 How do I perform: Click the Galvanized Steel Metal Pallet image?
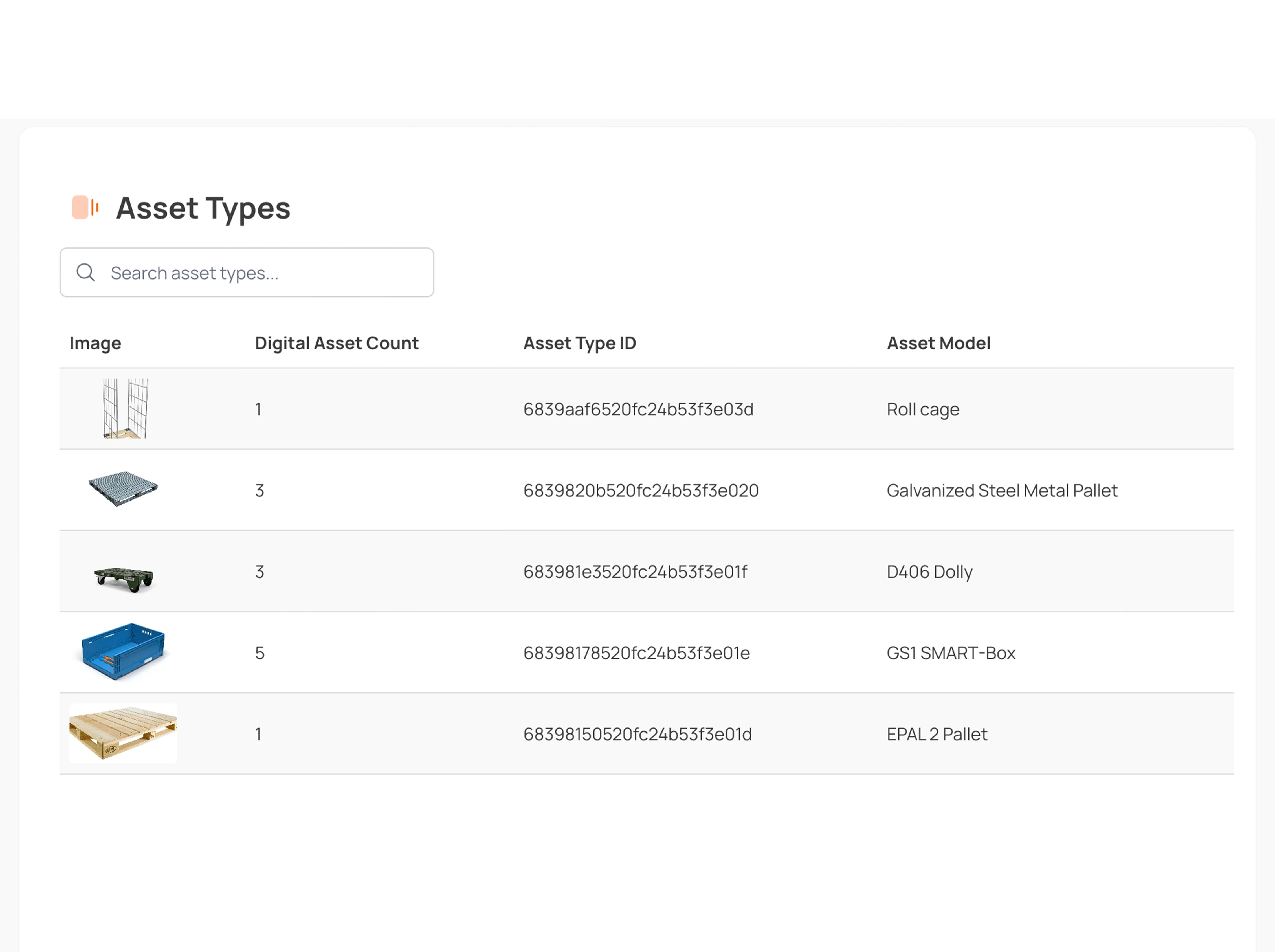(123, 490)
